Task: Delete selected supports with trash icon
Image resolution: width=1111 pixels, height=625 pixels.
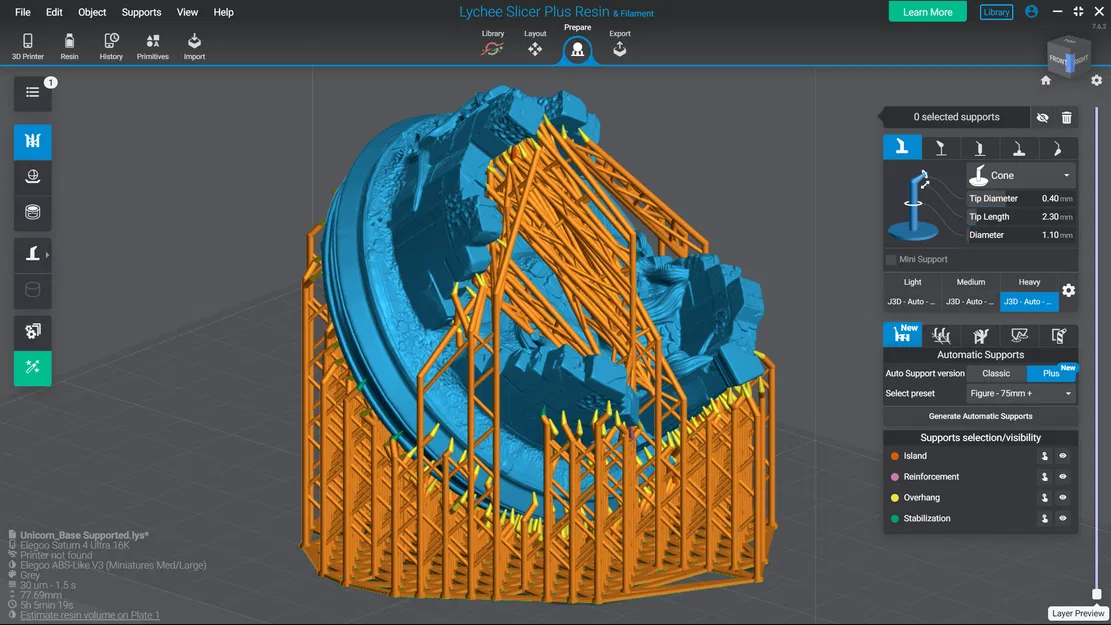Action: (1066, 118)
